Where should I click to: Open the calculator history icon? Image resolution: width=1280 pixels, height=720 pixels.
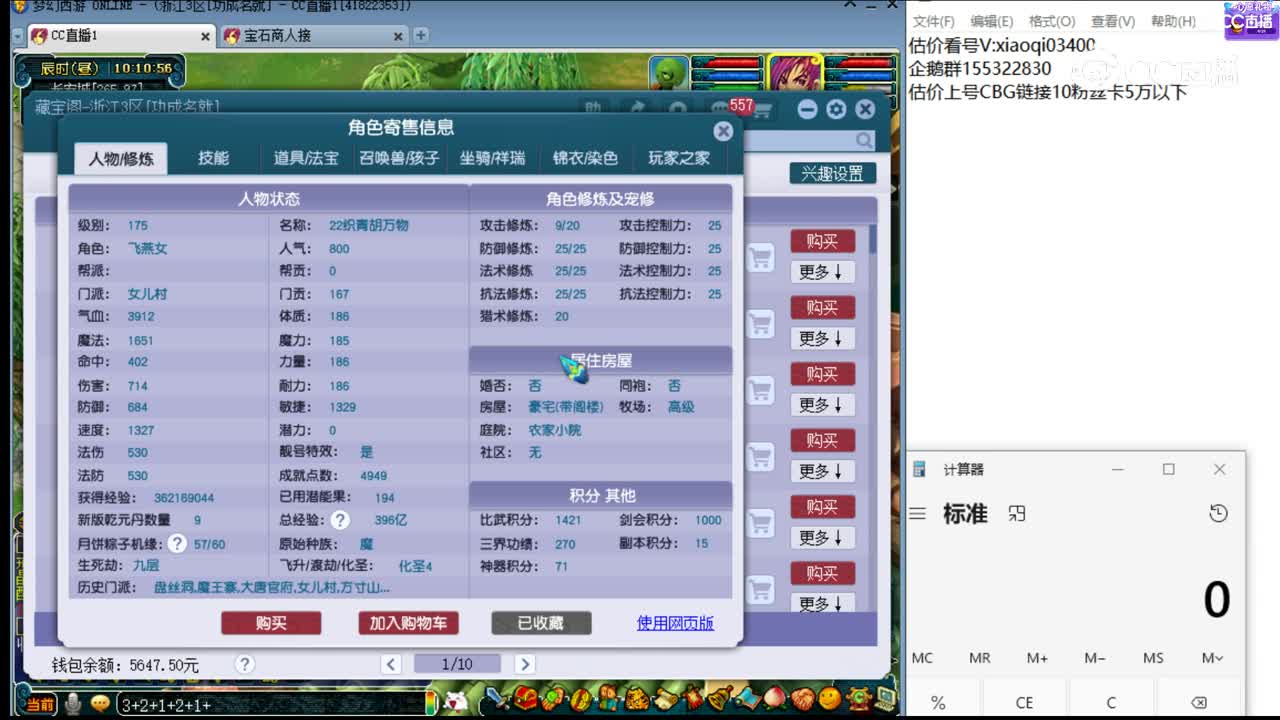[x=1218, y=513]
